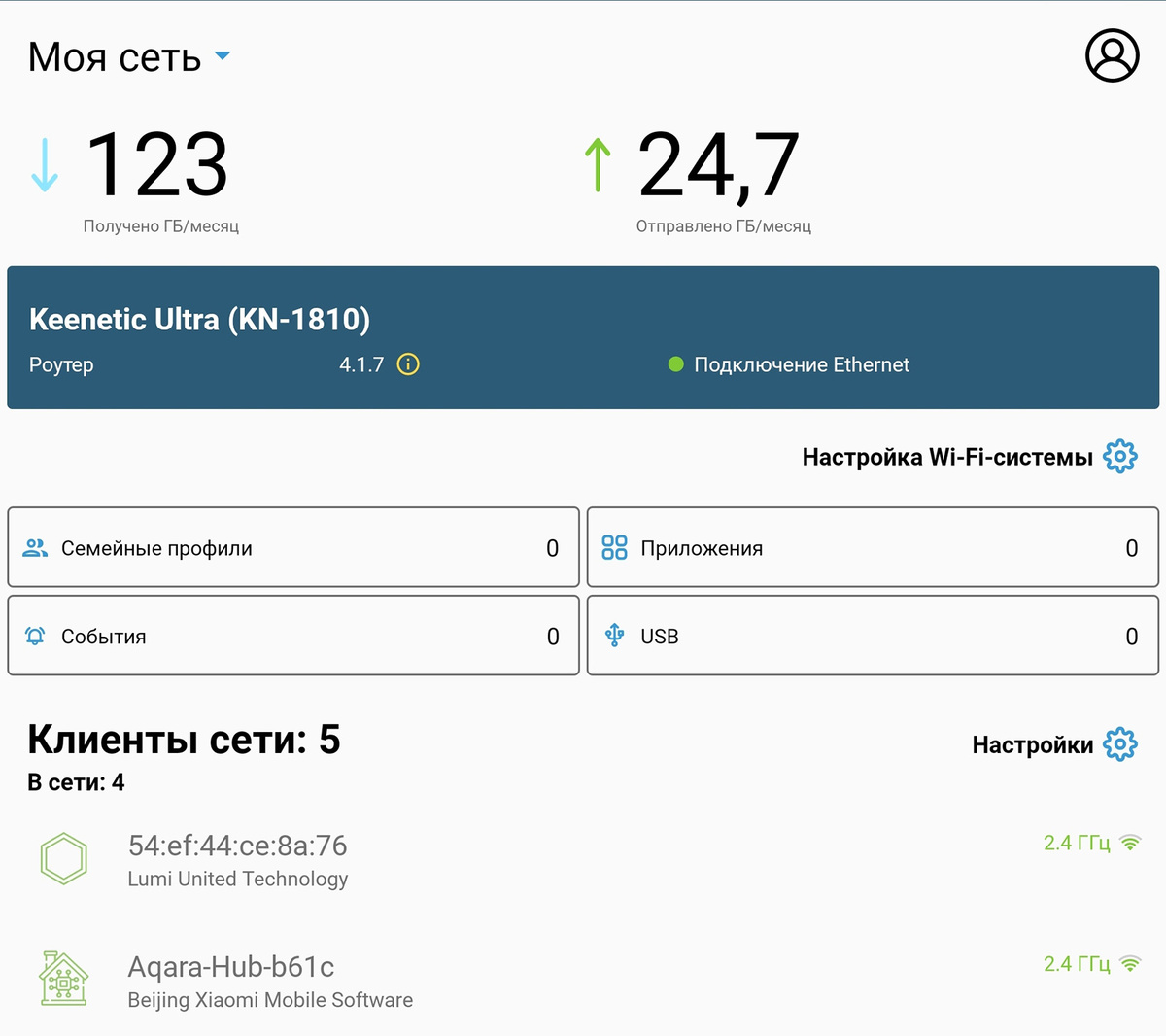The width and height of the screenshot is (1166, 1036).
Task: Click the applications grid icon
Action: (614, 548)
